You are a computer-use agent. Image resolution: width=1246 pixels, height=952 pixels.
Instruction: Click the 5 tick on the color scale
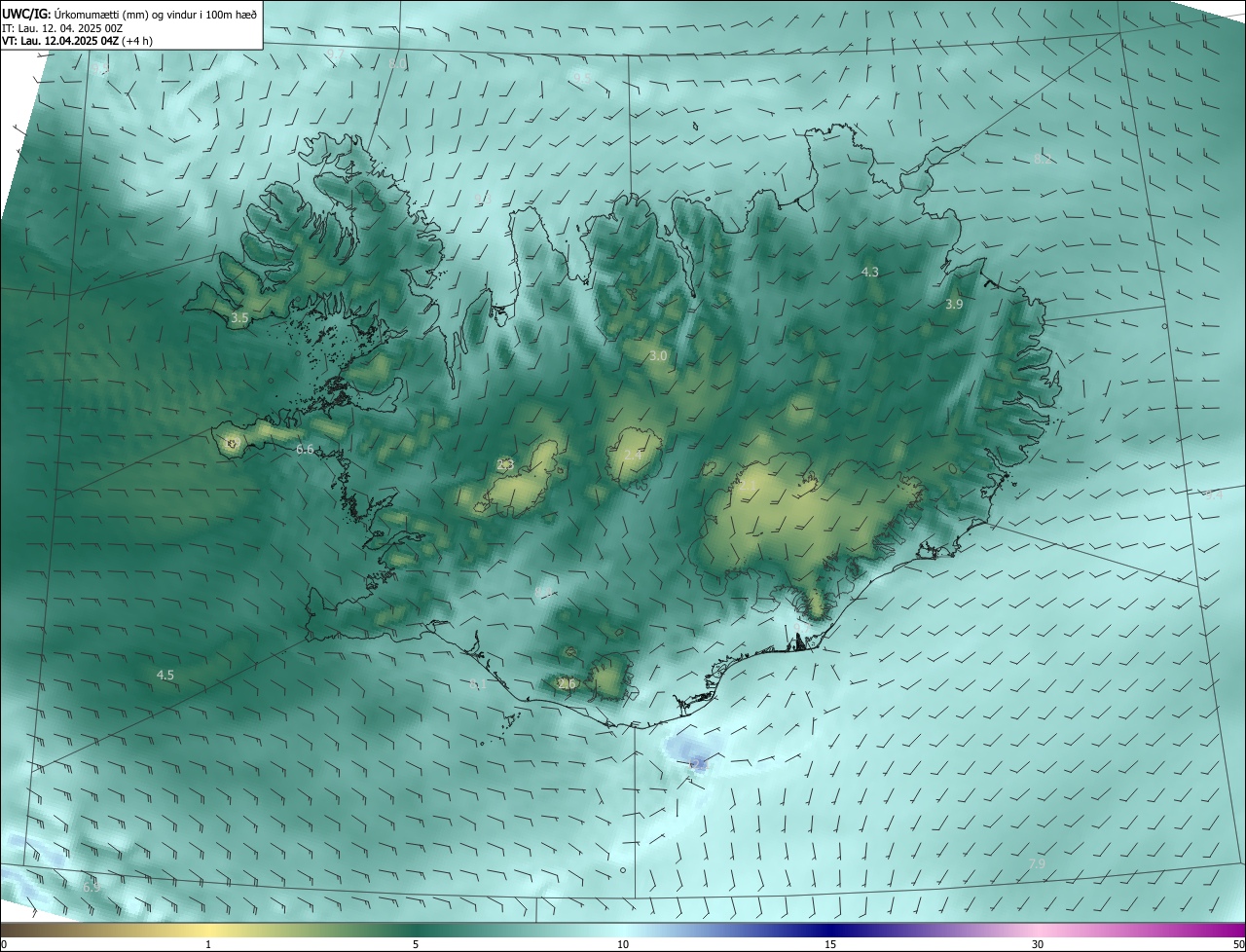[x=416, y=944]
